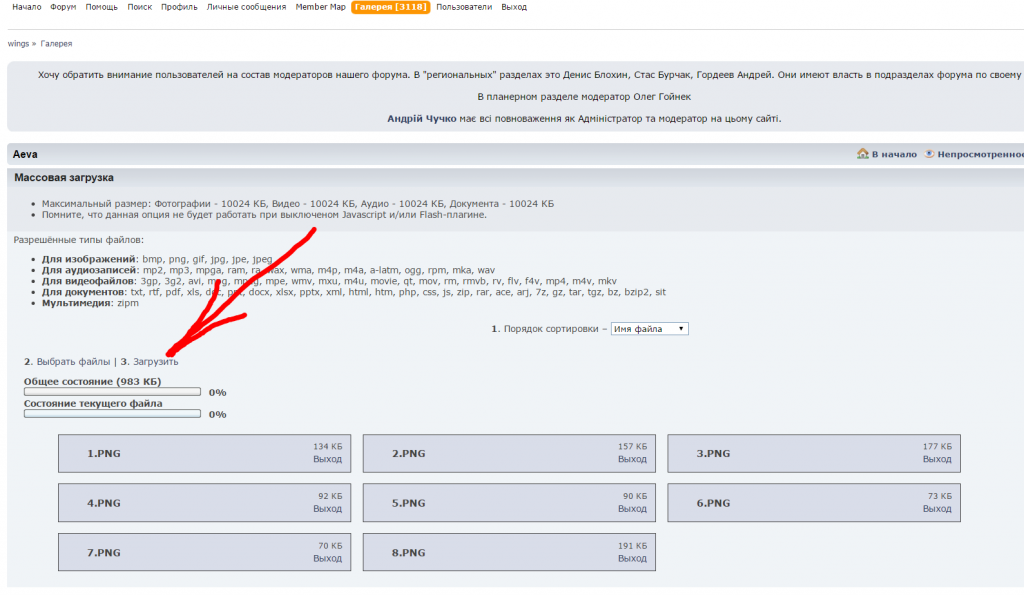Remove 3.PNG using its Выход link

pos(936,460)
